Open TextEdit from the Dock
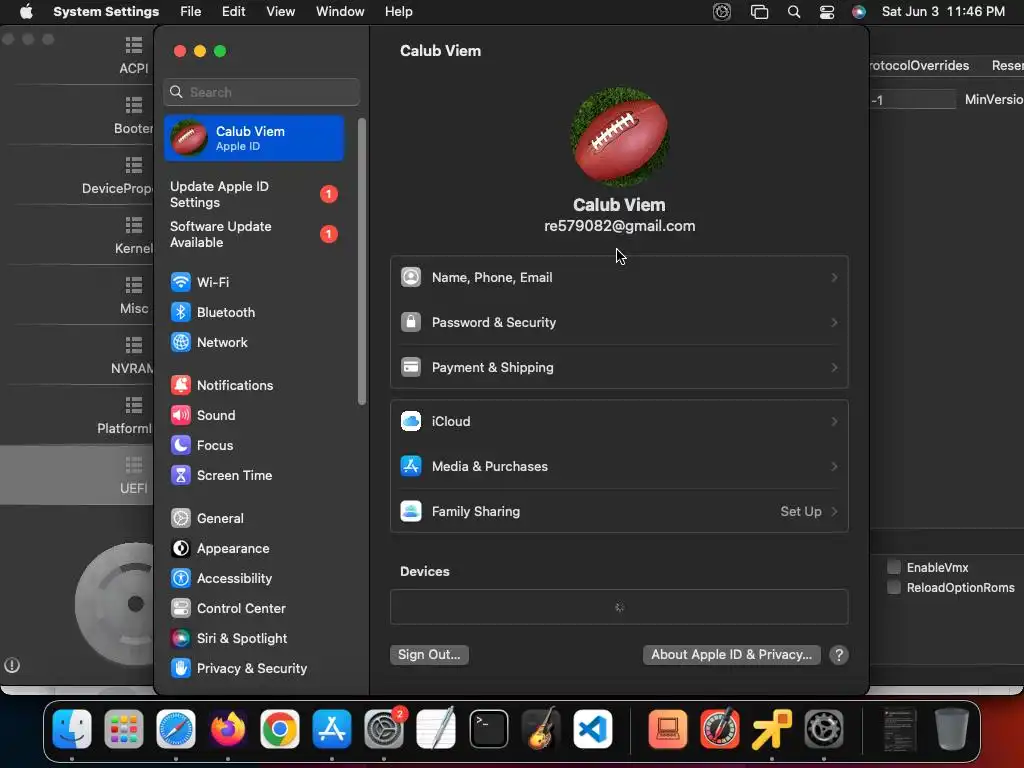The height and width of the screenshot is (768, 1024). (x=436, y=729)
